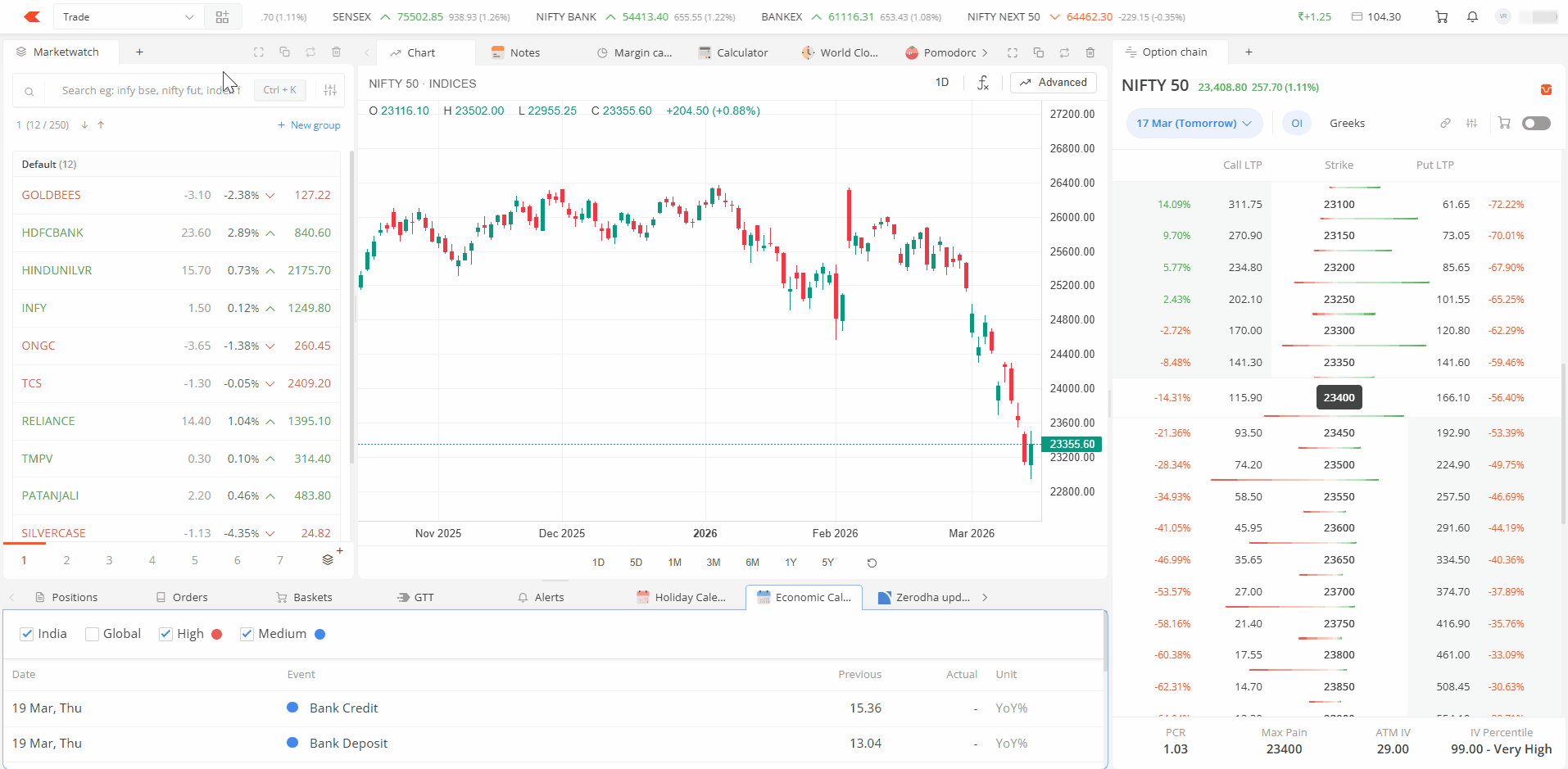Click the notifications bell icon
Image resolution: width=1568 pixels, height=769 pixels.
click(1472, 17)
